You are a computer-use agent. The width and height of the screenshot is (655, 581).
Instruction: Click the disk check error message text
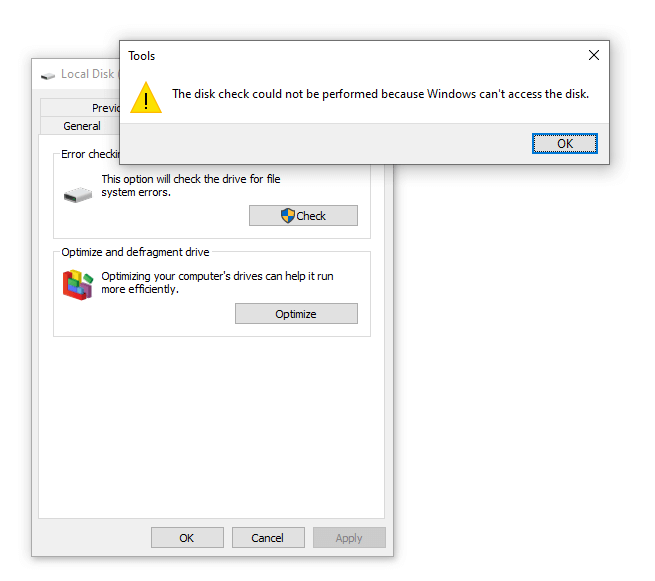coord(380,94)
